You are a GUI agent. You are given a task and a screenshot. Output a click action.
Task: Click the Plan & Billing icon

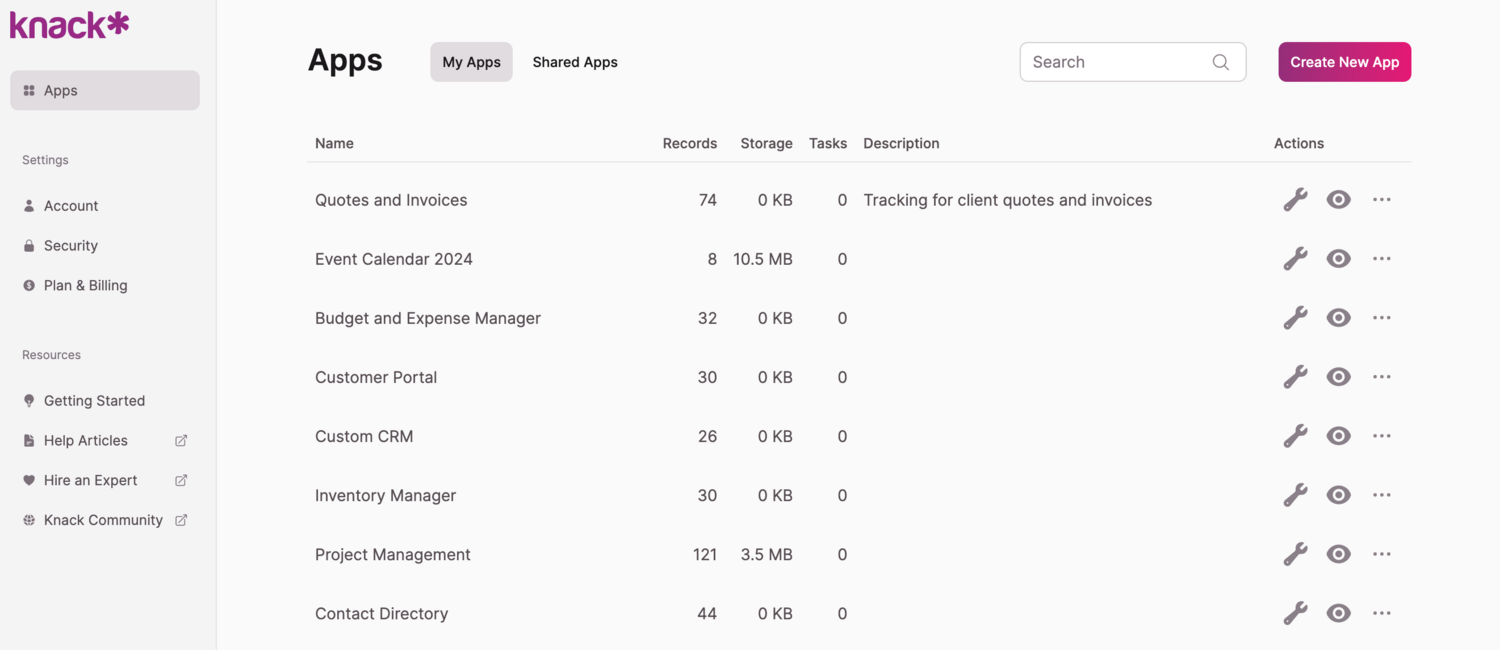tap(29, 285)
